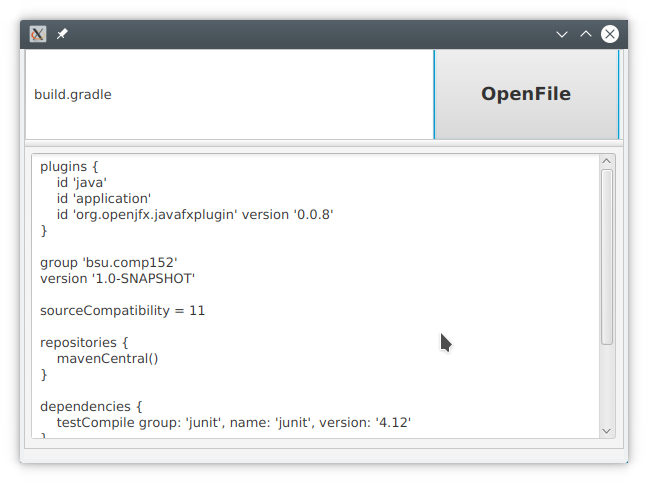This screenshot has height=483, width=648.
Task: Maximize window with the up chevron
Action: pyautogui.click(x=586, y=34)
